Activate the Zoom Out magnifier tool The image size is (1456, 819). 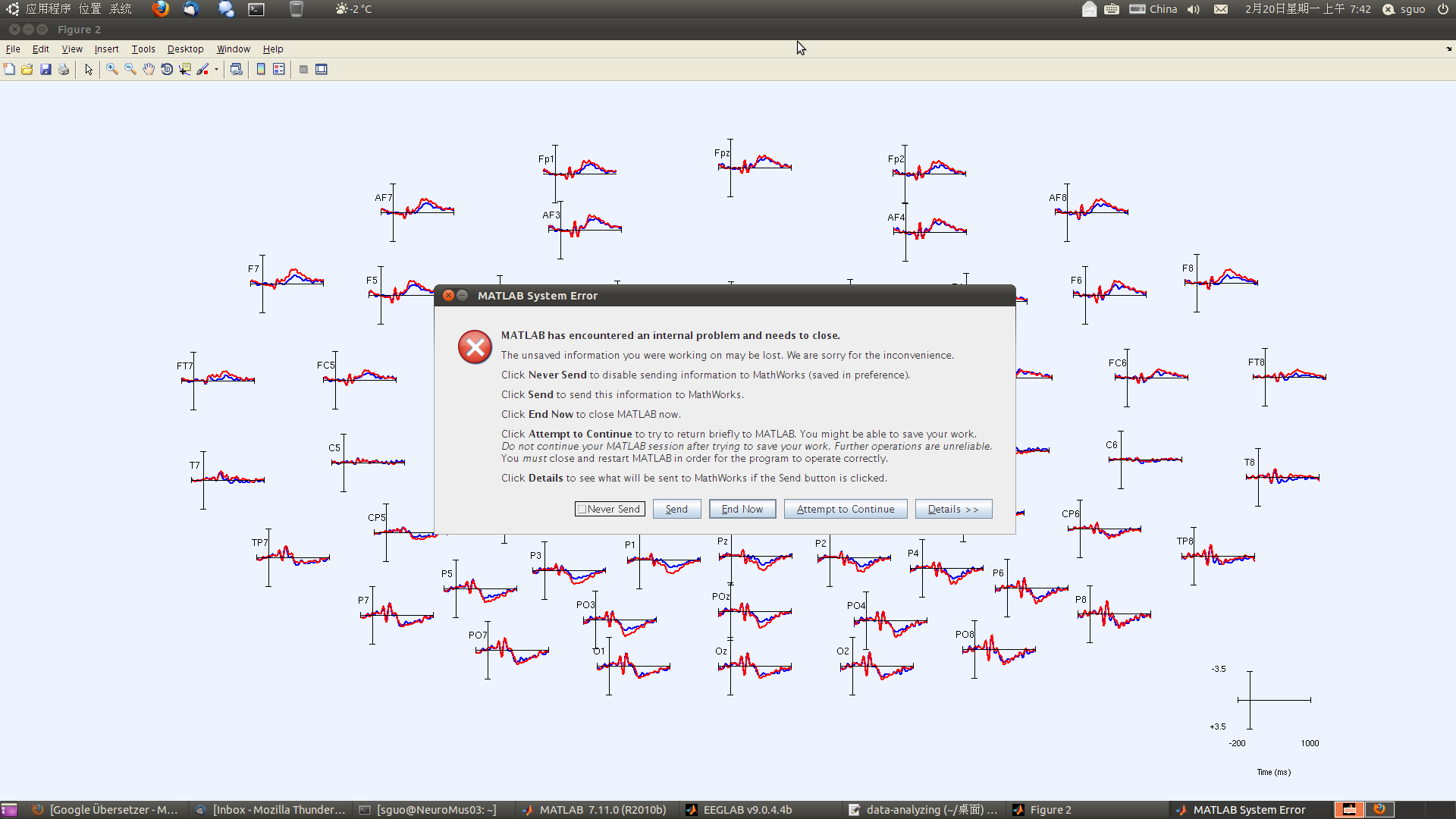pyautogui.click(x=130, y=69)
